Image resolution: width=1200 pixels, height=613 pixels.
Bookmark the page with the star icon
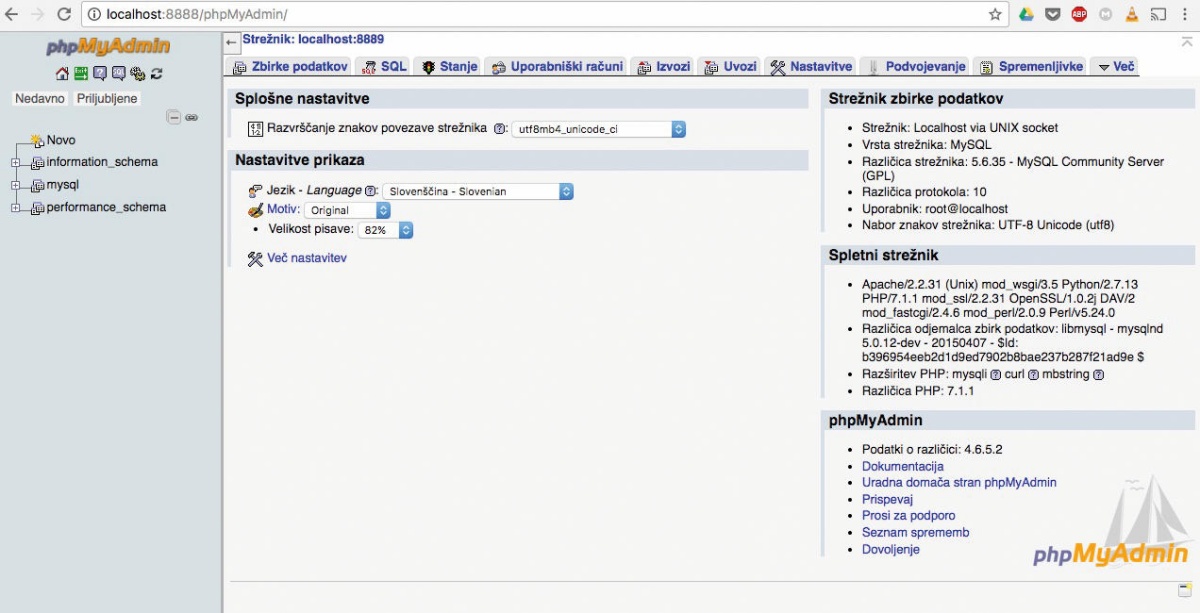(x=995, y=14)
